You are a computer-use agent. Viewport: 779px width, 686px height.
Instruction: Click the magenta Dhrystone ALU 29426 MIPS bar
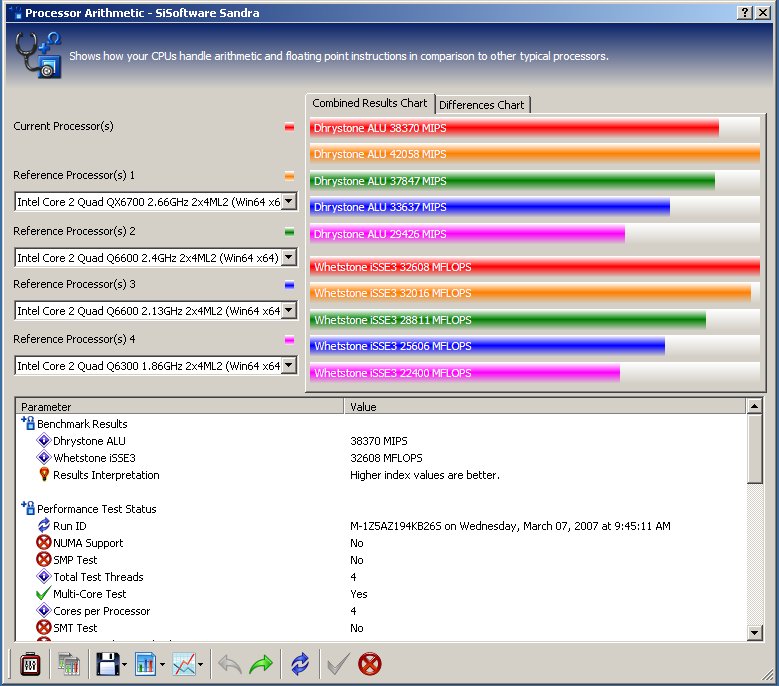tap(467, 233)
